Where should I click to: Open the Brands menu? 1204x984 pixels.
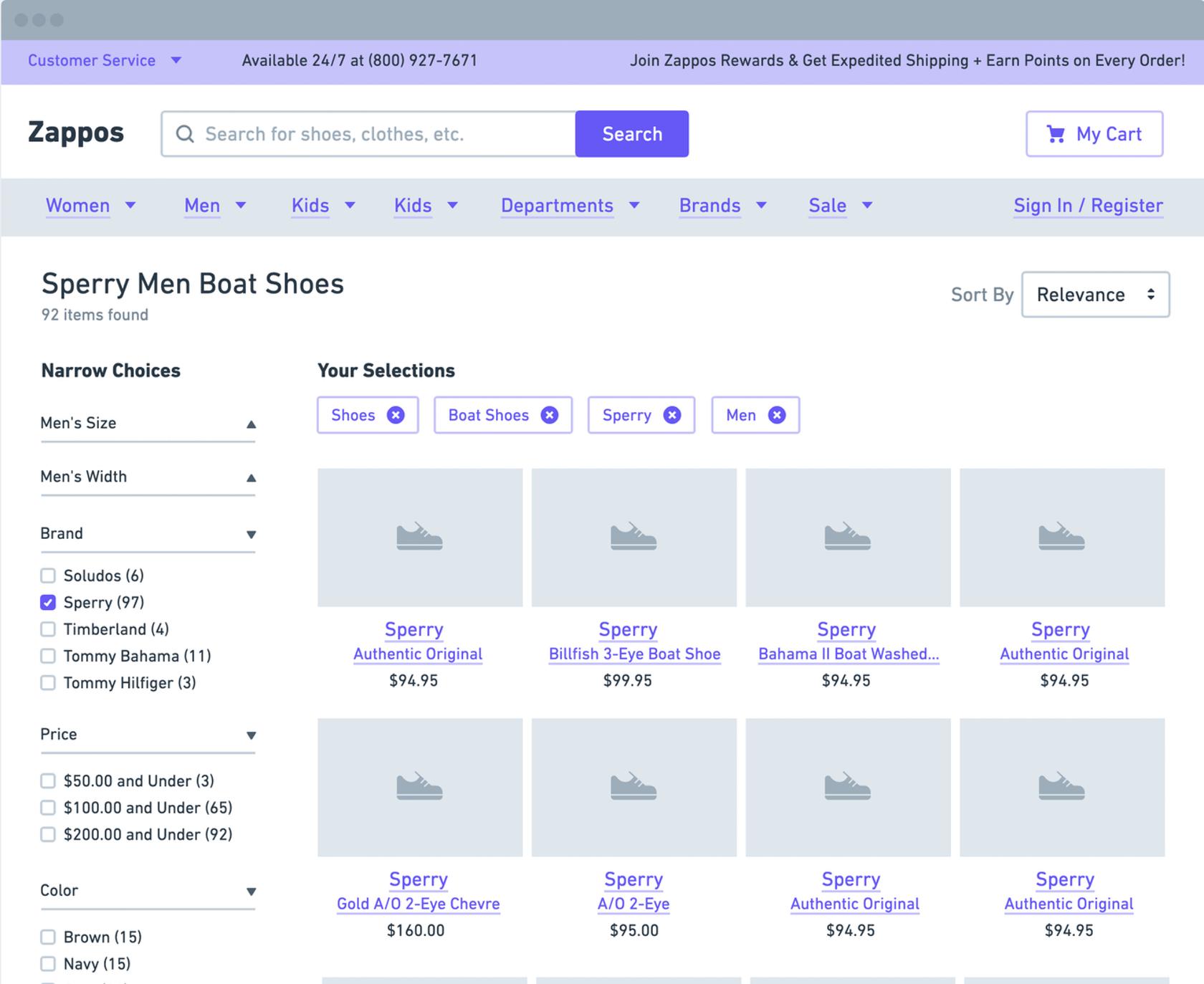pos(722,206)
